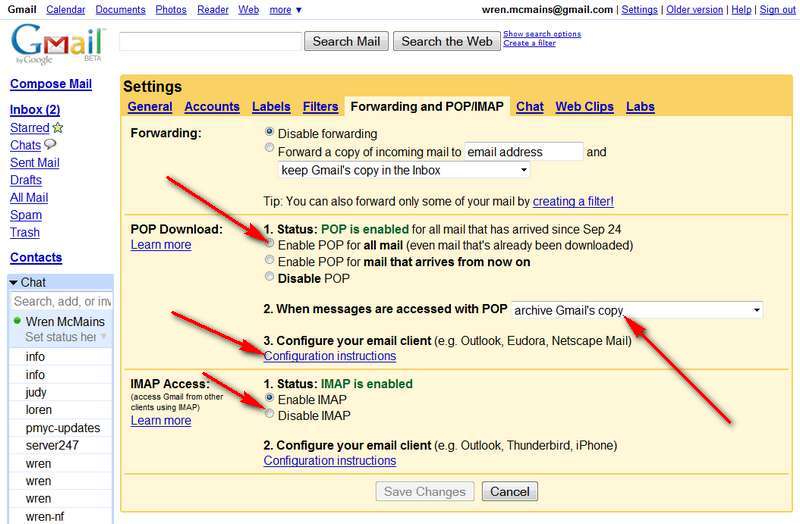This screenshot has height=524, width=800.
Task: Open Inbox (2) folder
Action: pyautogui.click(x=35, y=110)
